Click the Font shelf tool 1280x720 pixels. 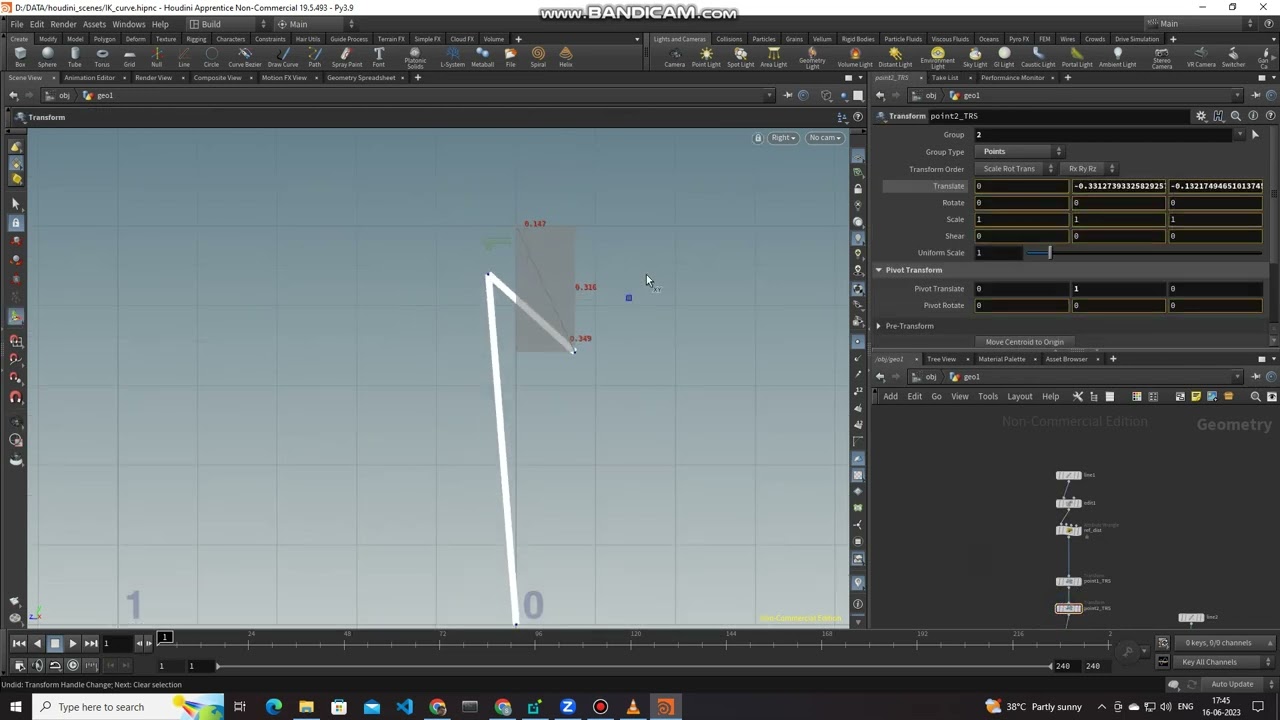click(x=379, y=57)
